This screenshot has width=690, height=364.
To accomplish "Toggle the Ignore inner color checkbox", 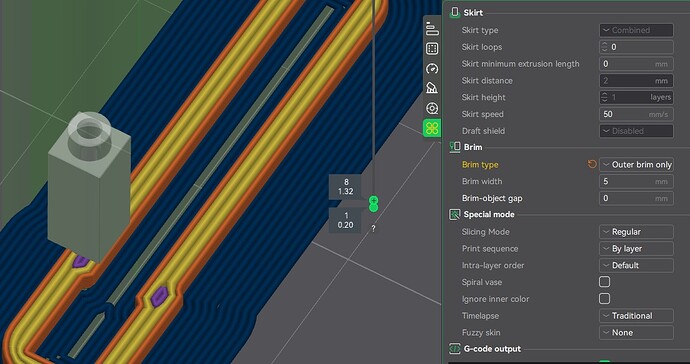I will coord(605,299).
